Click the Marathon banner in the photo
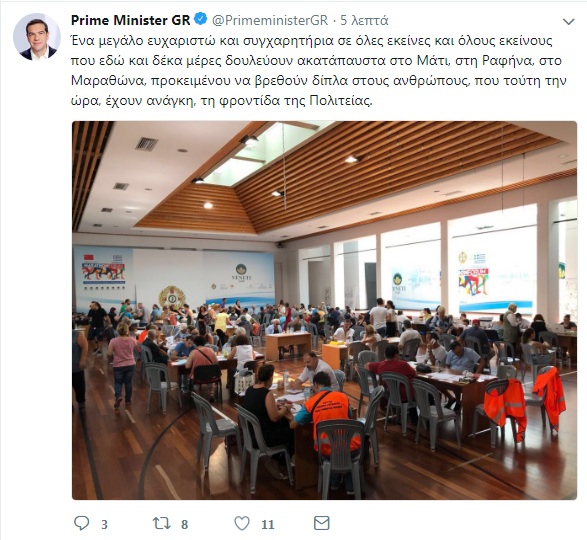The width and height of the screenshot is (587, 540). tap(103, 270)
